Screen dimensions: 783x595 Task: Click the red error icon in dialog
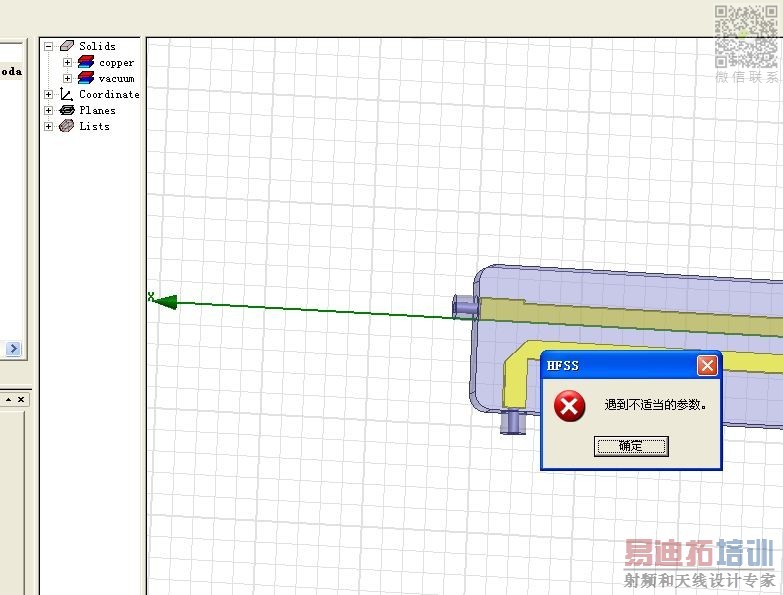tap(569, 406)
